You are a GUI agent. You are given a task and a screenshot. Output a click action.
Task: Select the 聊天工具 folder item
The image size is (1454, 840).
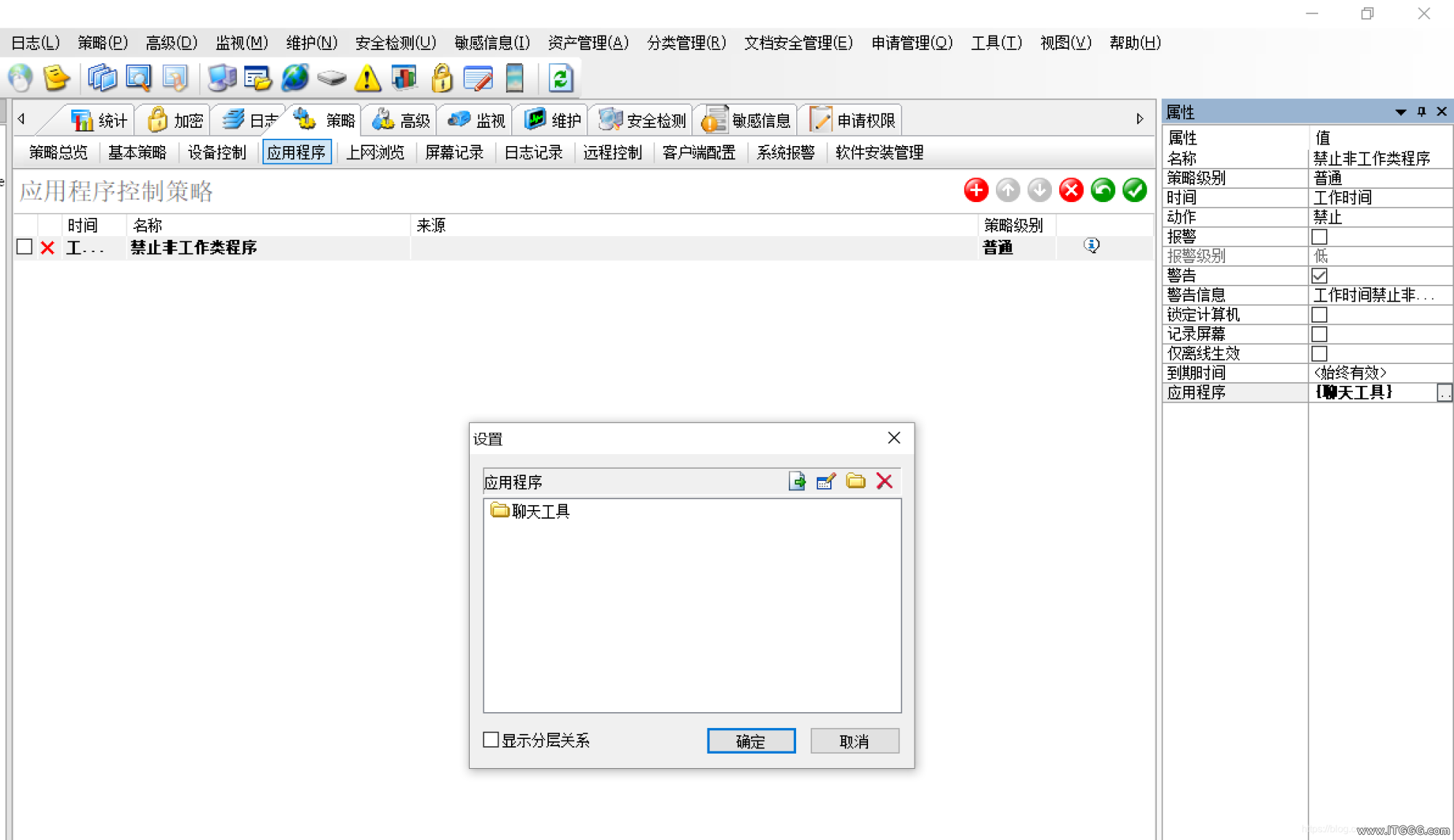531,511
